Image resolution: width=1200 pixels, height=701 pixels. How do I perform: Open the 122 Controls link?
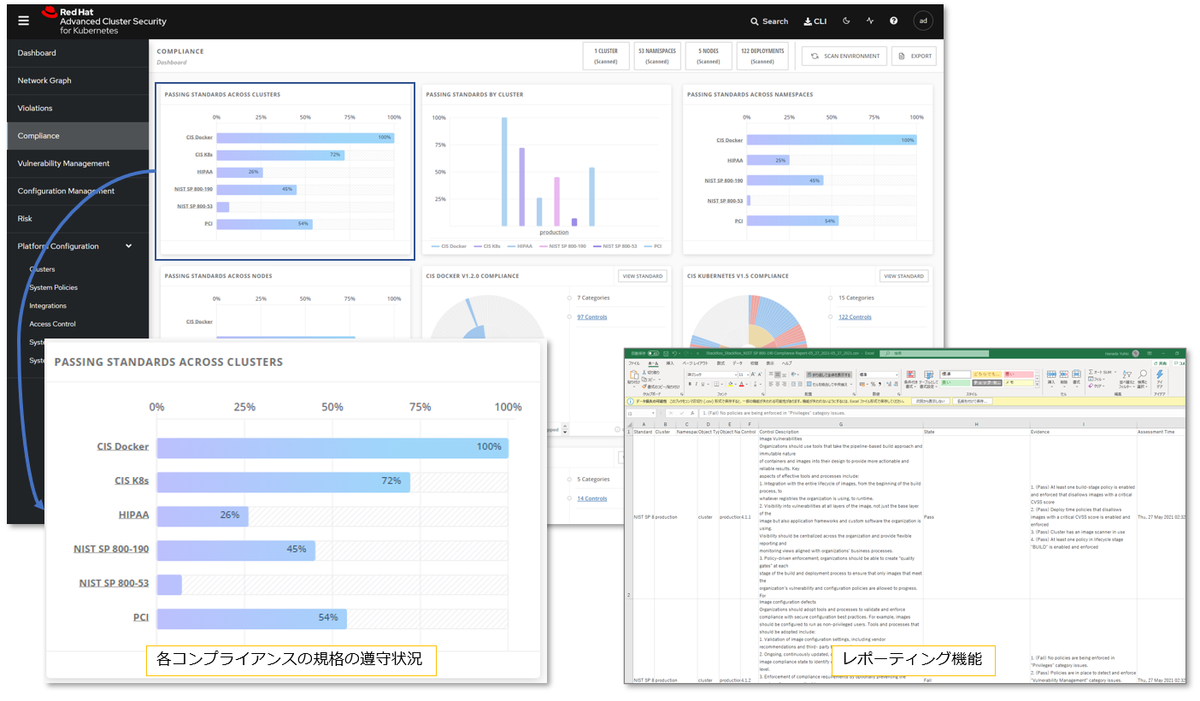pyautogui.click(x=855, y=317)
